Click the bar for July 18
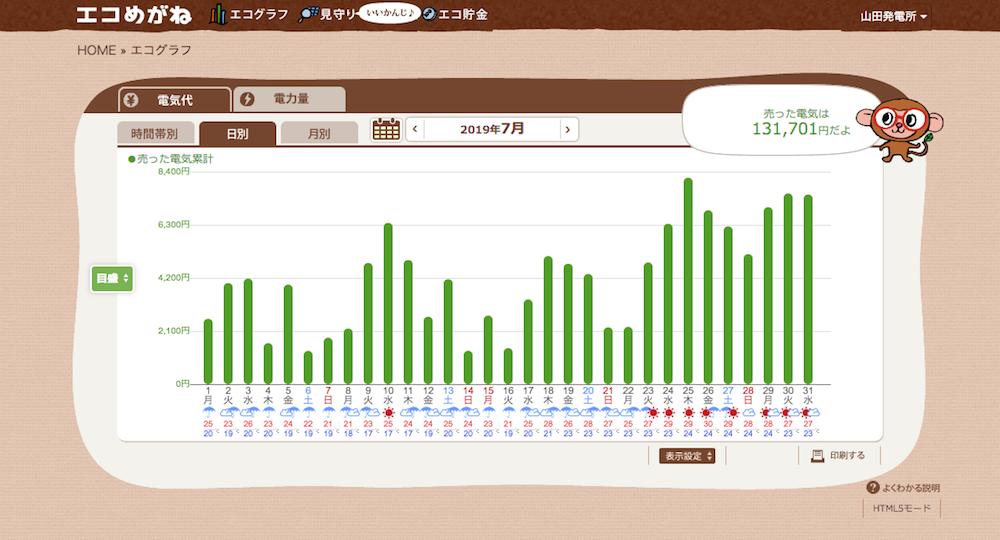Viewport: 1000px width, 540px height. pos(548,320)
